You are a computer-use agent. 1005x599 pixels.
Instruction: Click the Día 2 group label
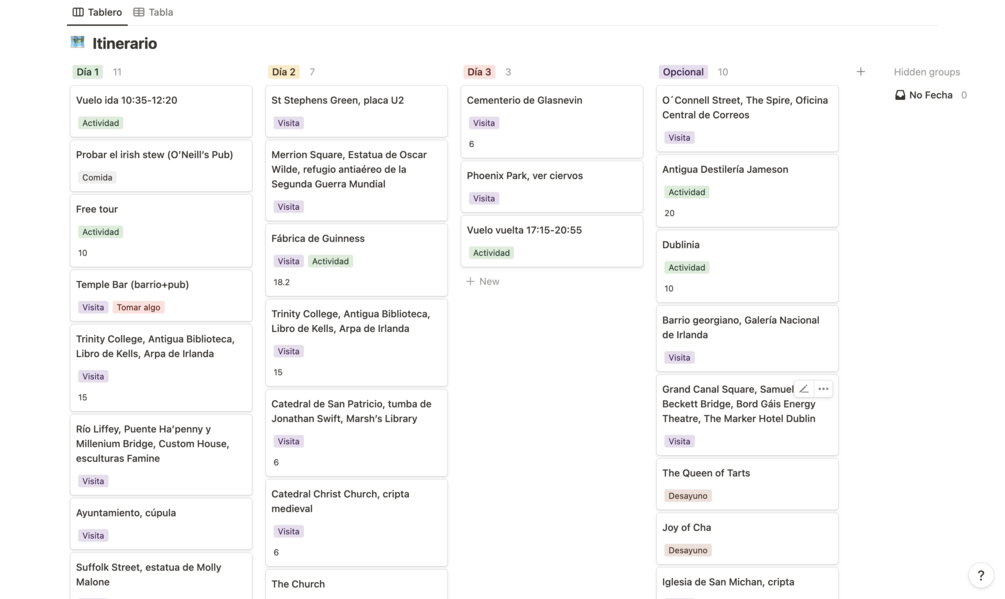click(284, 72)
